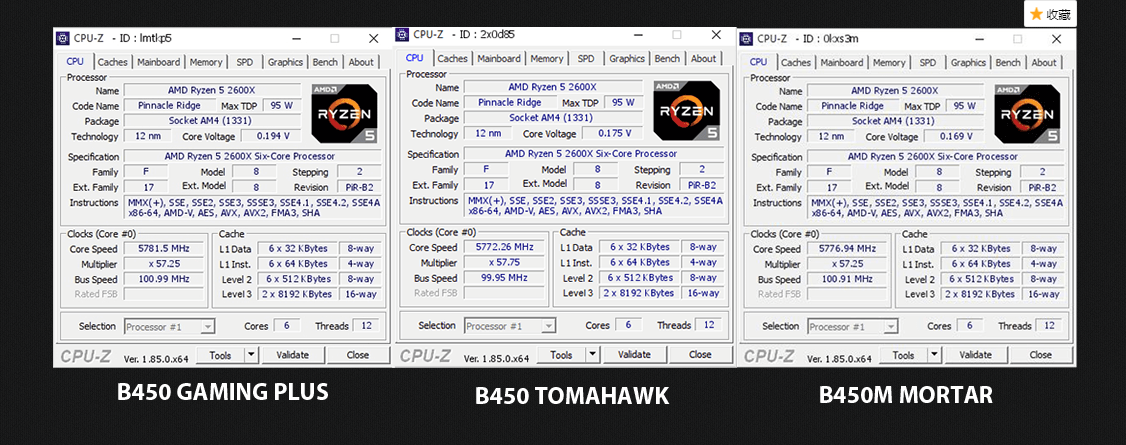The height and width of the screenshot is (445, 1126).
Task: Open Processor #1 selection dropdown in TOMAHAWK window
Action: [509, 327]
